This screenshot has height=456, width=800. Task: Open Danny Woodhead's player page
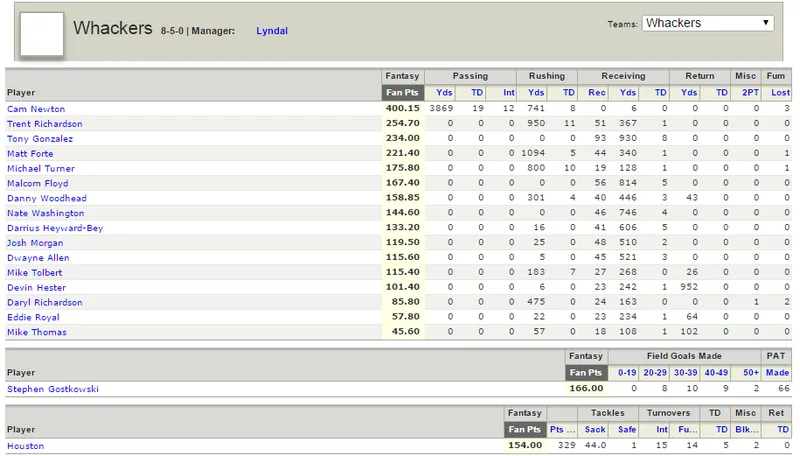[x=46, y=198]
